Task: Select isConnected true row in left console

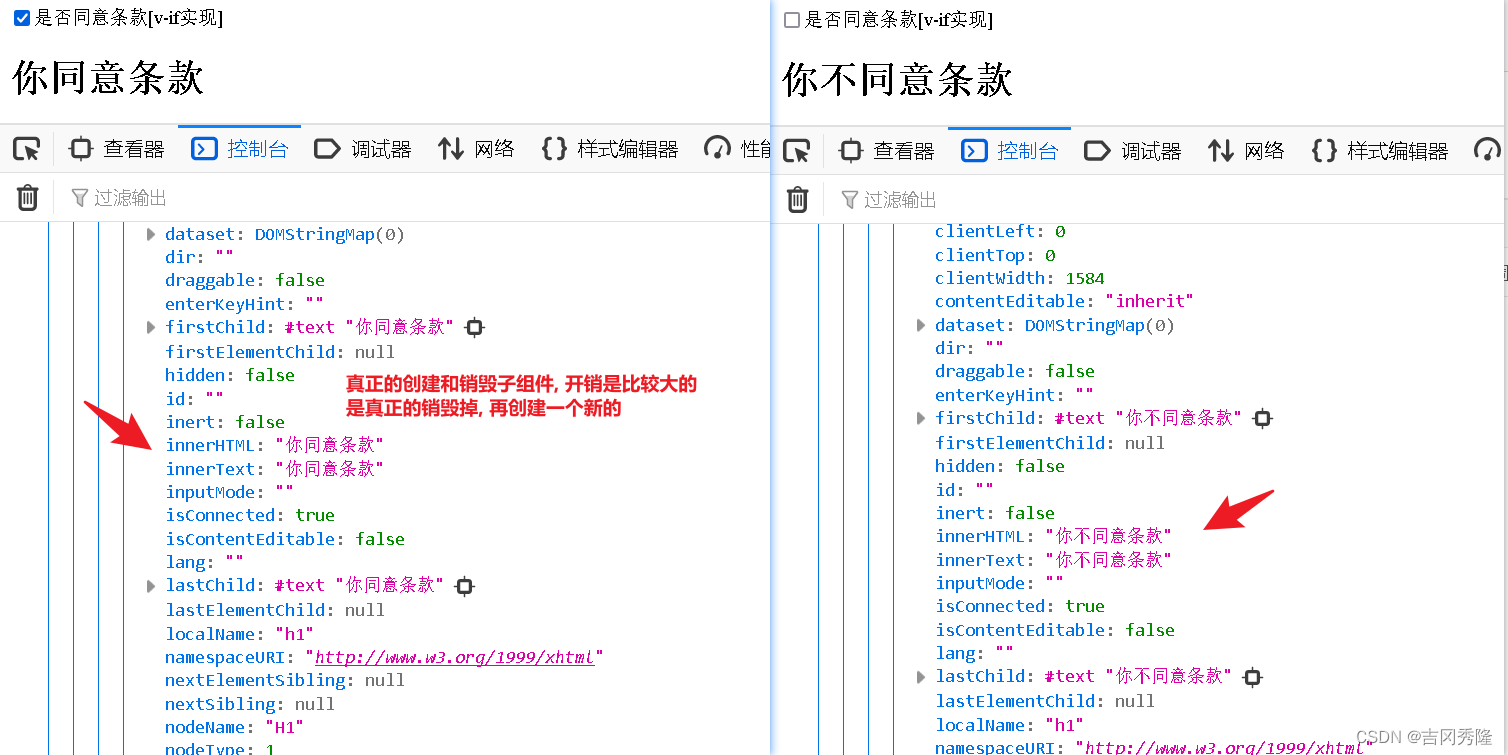Action: coord(250,515)
